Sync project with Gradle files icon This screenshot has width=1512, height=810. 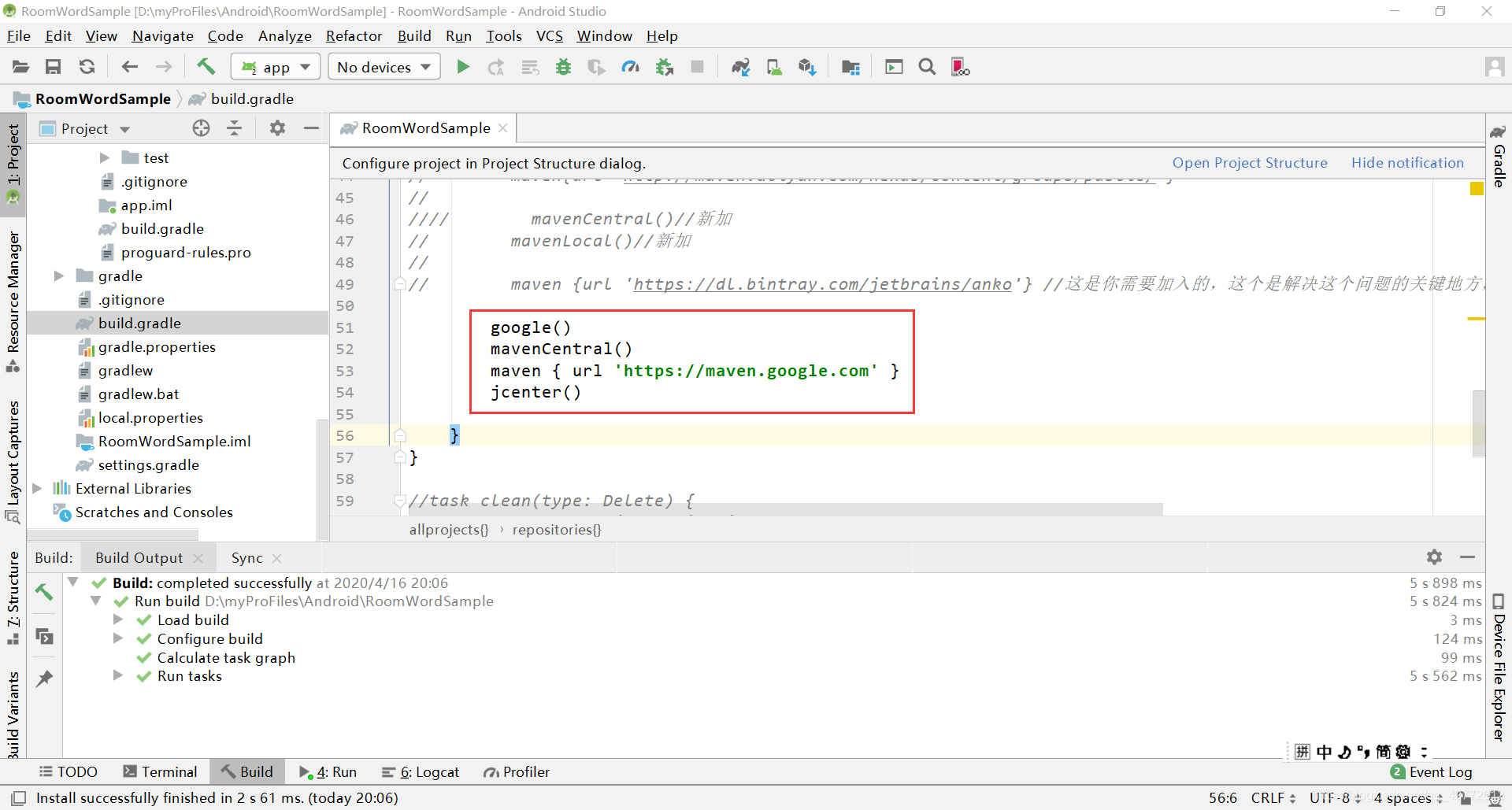[740, 67]
